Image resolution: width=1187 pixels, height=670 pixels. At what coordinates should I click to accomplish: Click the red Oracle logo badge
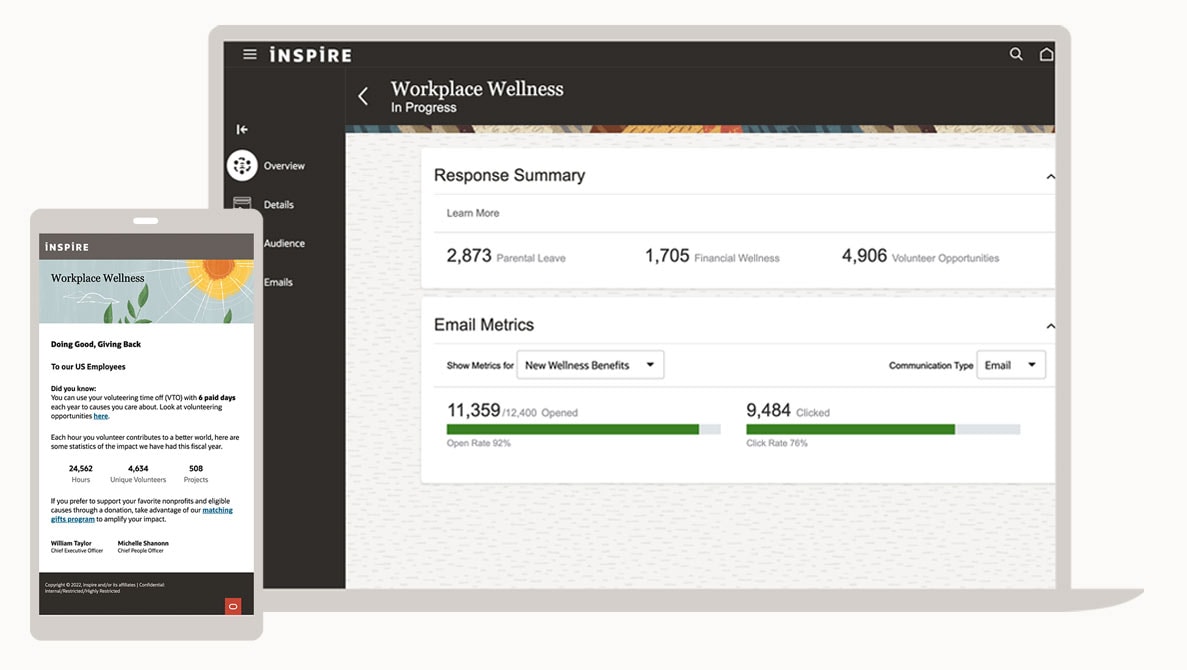[x=233, y=606]
